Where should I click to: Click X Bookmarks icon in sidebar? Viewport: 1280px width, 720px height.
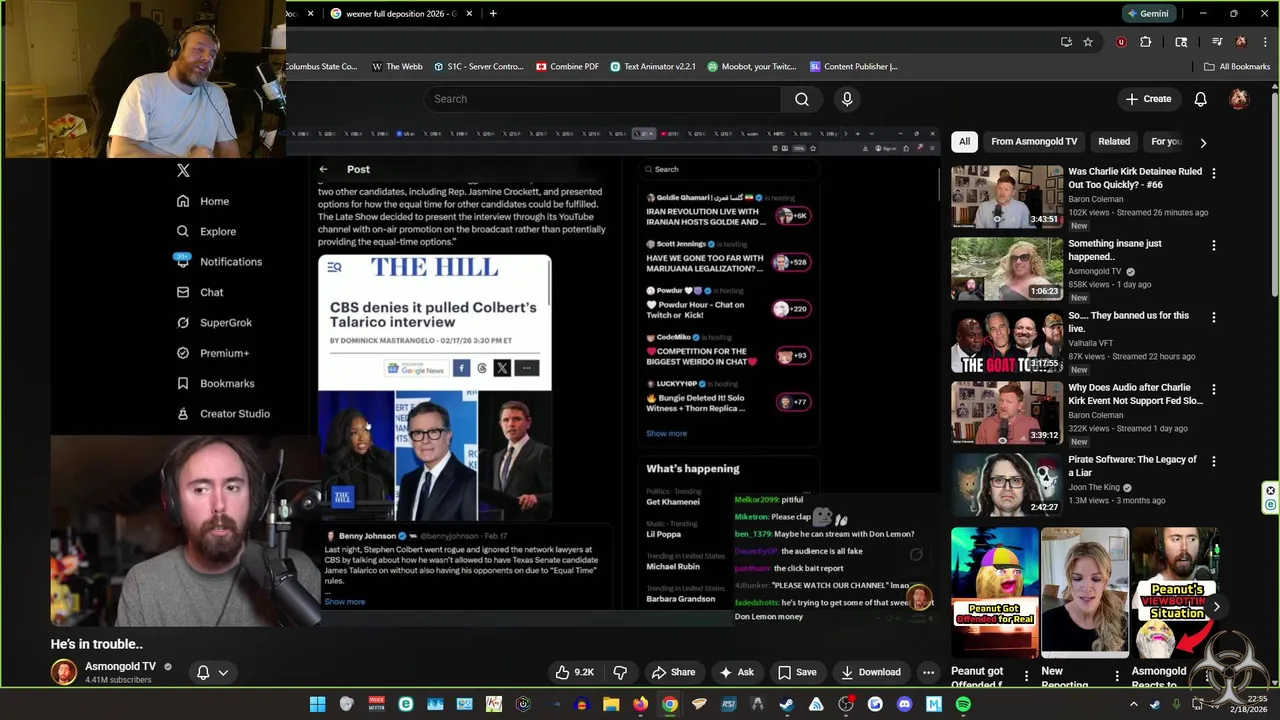point(182,383)
